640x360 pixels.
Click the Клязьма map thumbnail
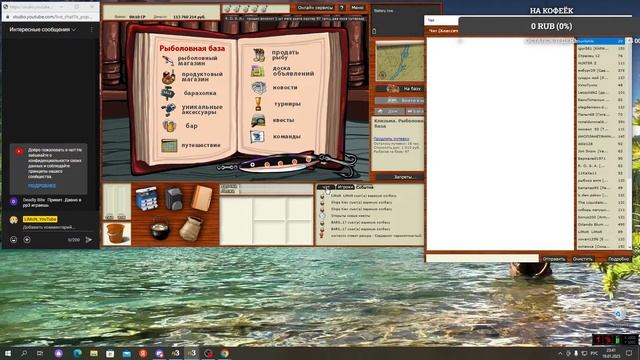click(x=400, y=61)
